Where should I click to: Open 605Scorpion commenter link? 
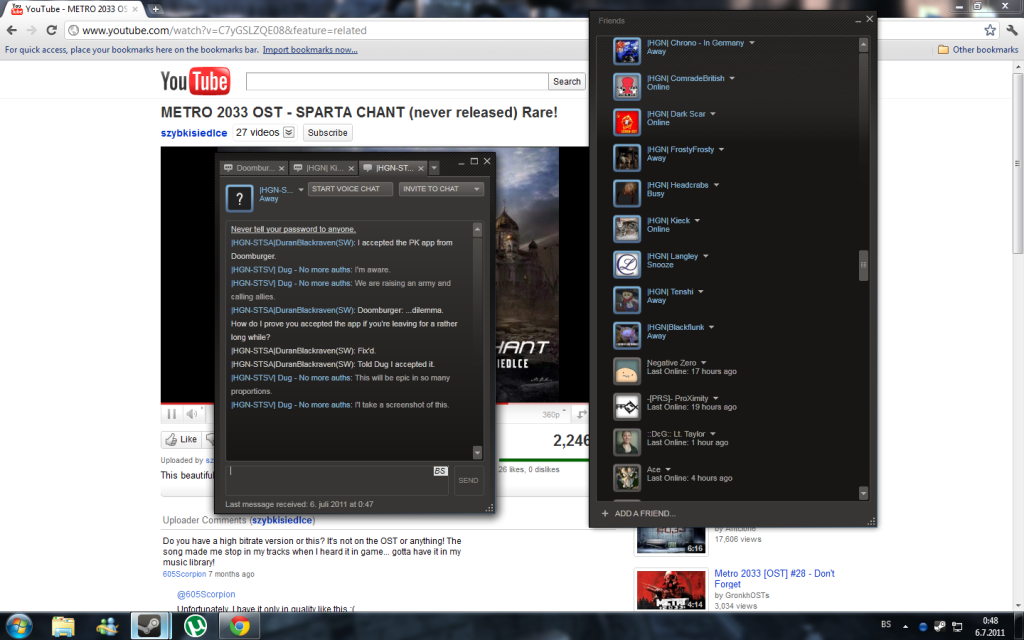(x=184, y=574)
